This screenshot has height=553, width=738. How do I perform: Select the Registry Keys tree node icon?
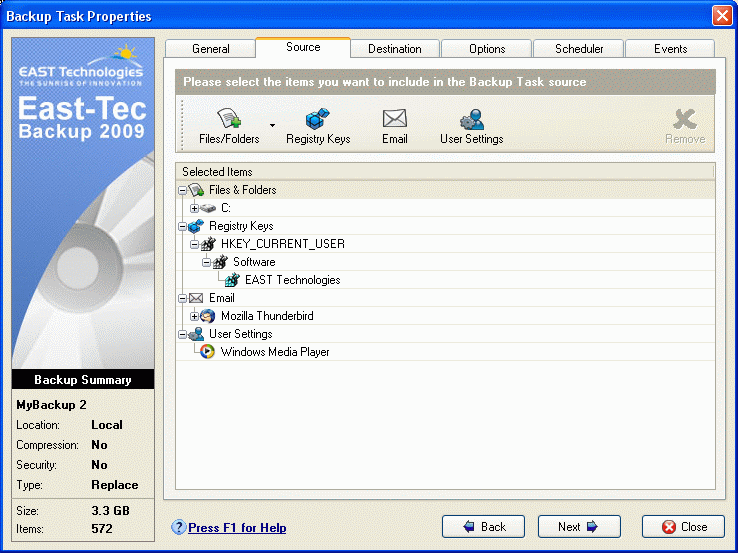click(x=196, y=226)
